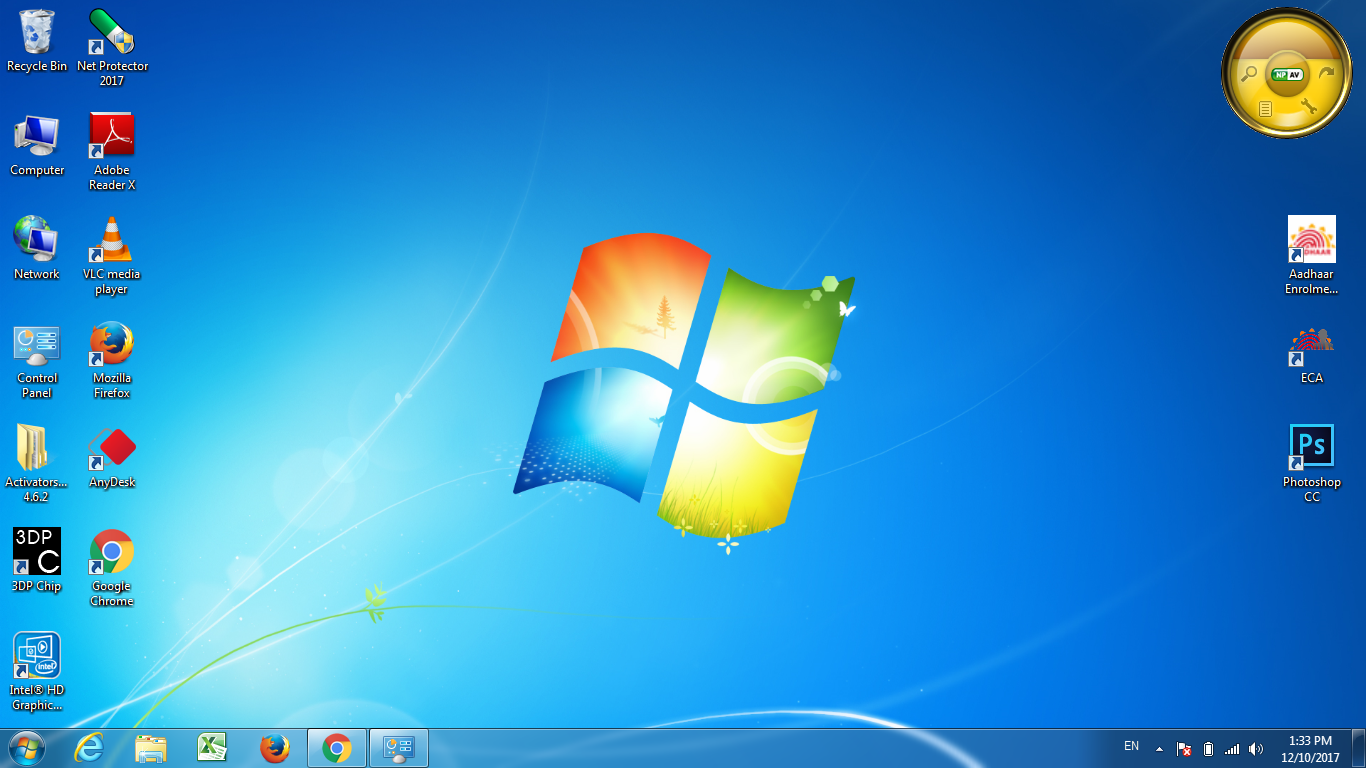
Task: Switch to the Chrome window in taskbar
Action: [337, 748]
